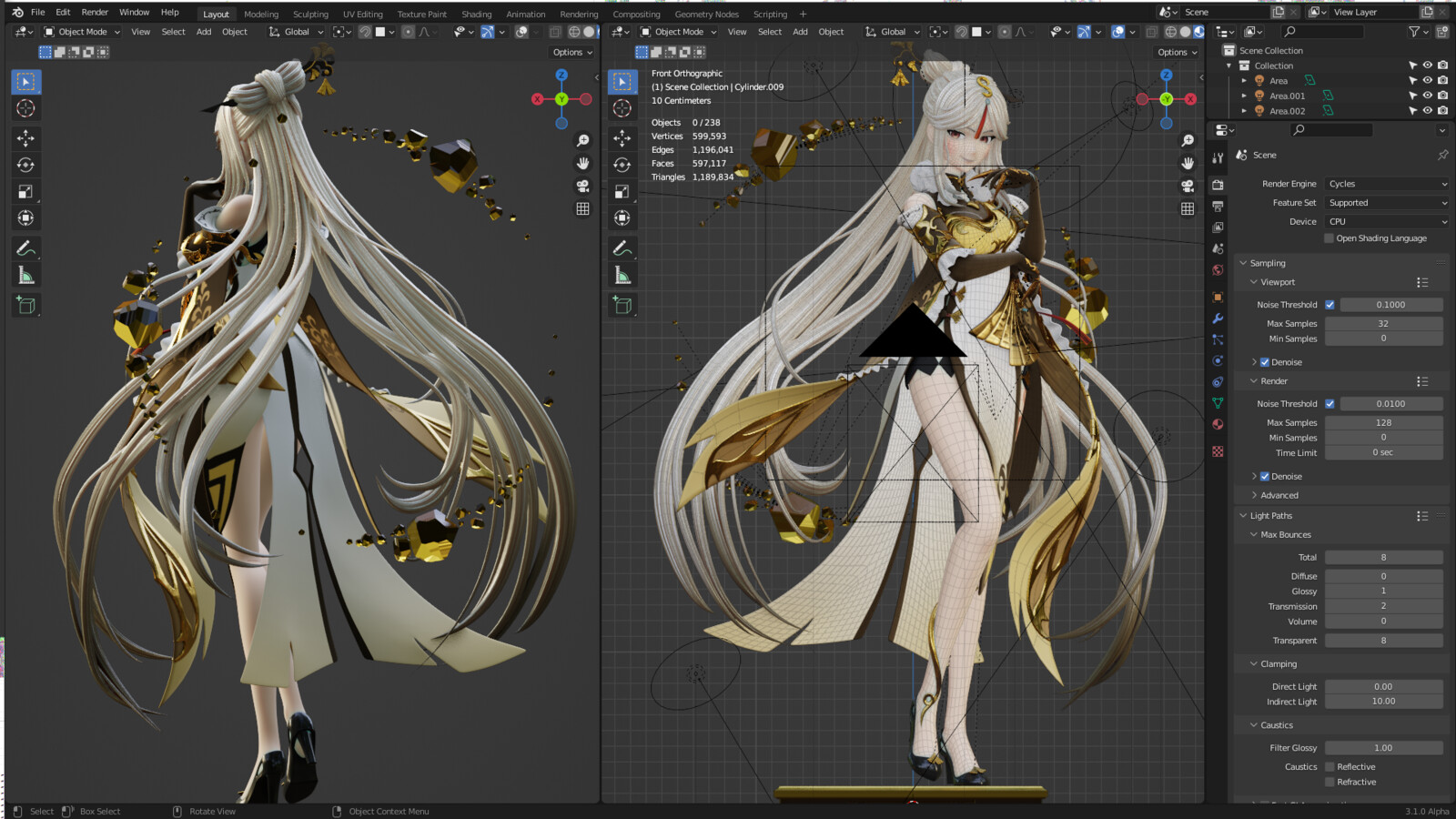
Task: Select the Rotate tool in right viewport
Action: (622, 165)
